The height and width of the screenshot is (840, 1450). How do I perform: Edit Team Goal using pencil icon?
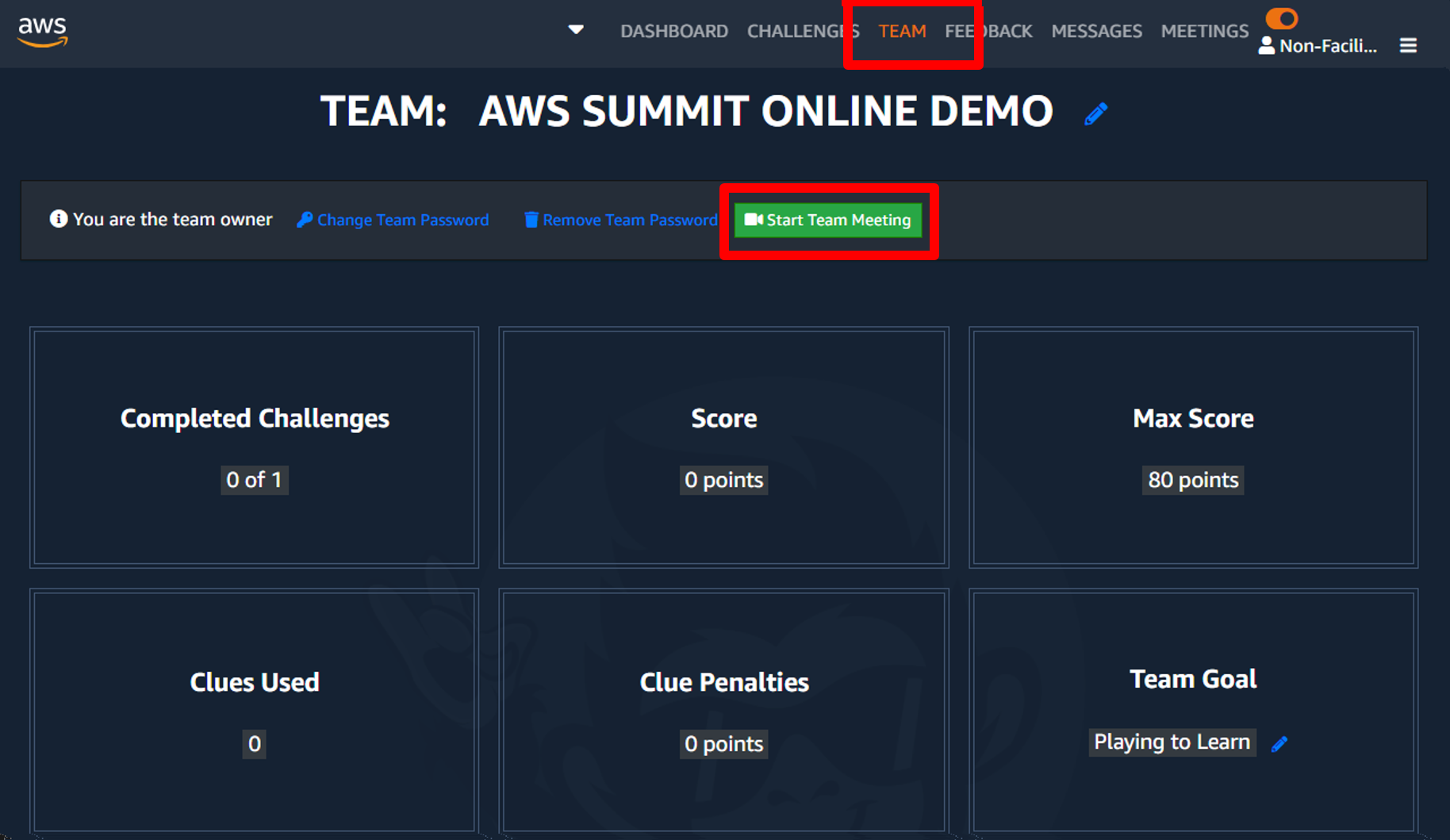click(x=1279, y=744)
